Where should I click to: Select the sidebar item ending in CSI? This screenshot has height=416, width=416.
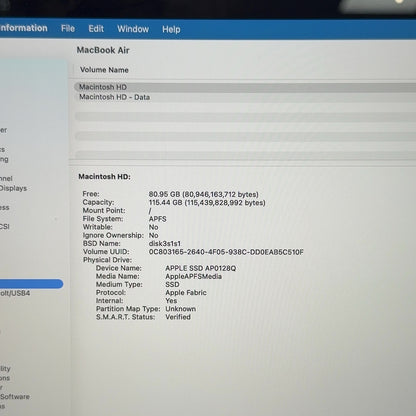point(5,227)
